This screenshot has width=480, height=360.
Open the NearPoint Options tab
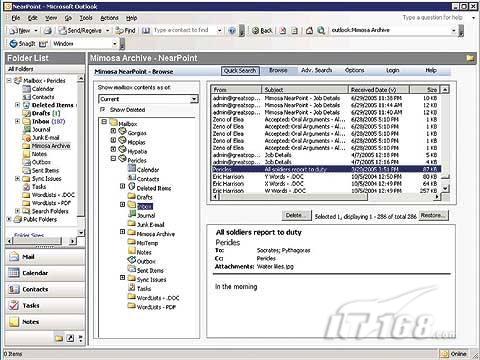(x=354, y=70)
